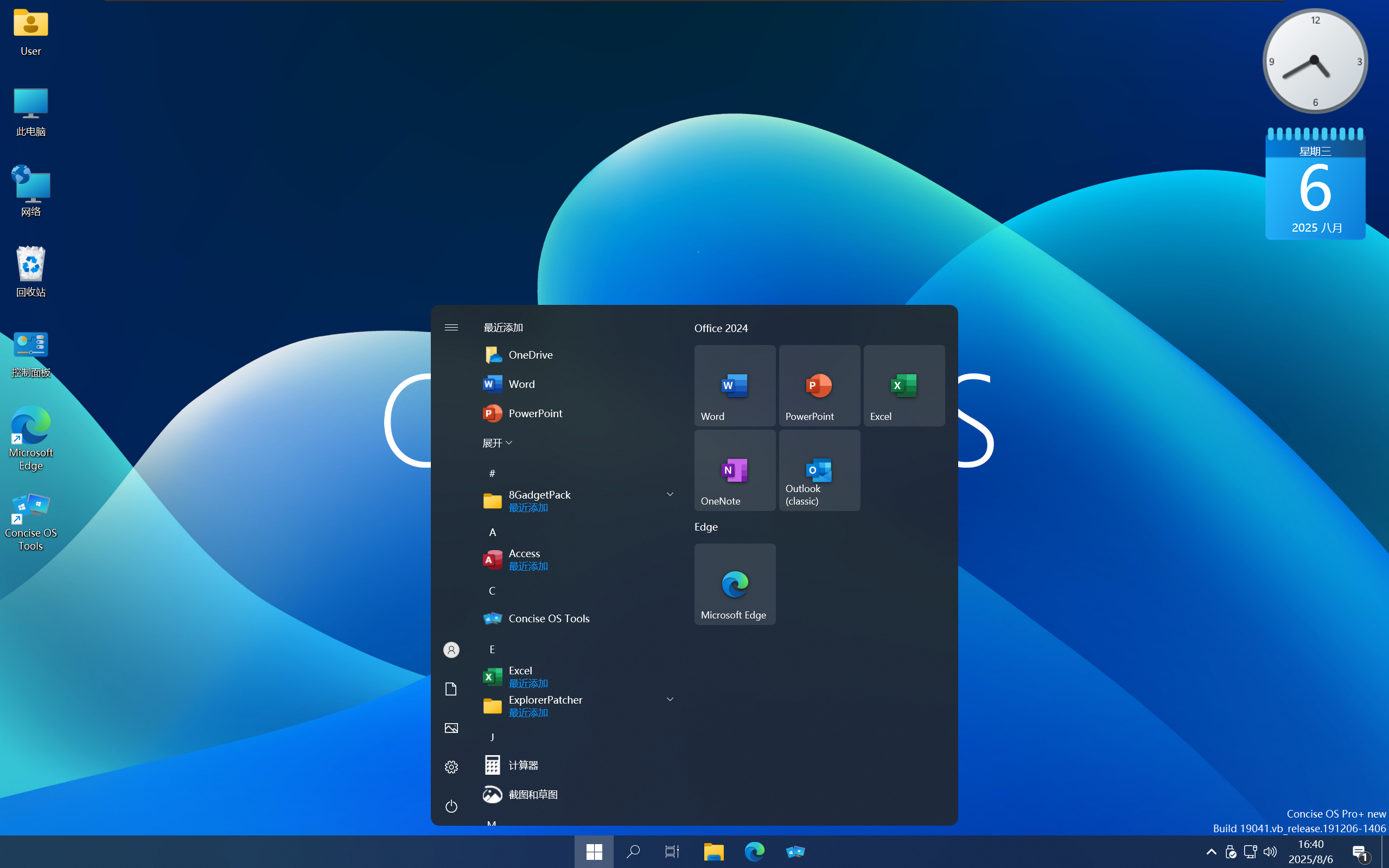Launch the PowerPoint tile
This screenshot has height=868, width=1389.
pos(819,385)
